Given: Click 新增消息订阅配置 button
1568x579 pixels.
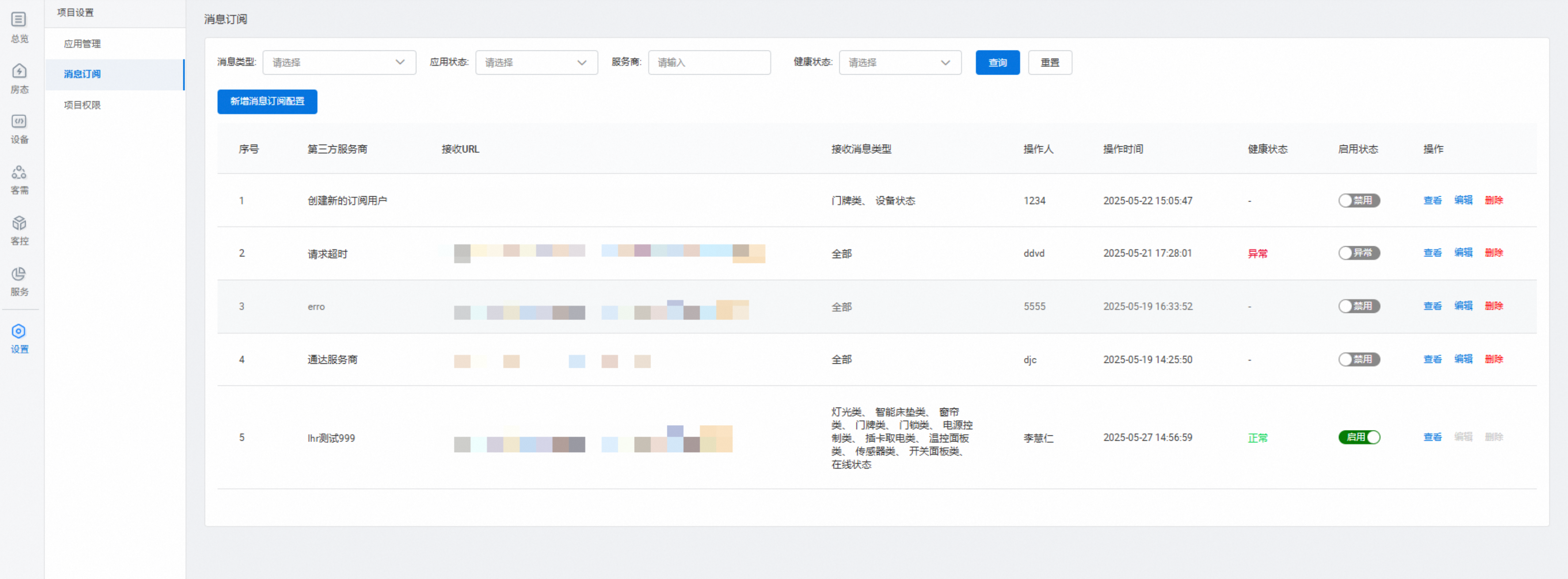Looking at the screenshot, I should click(x=267, y=101).
